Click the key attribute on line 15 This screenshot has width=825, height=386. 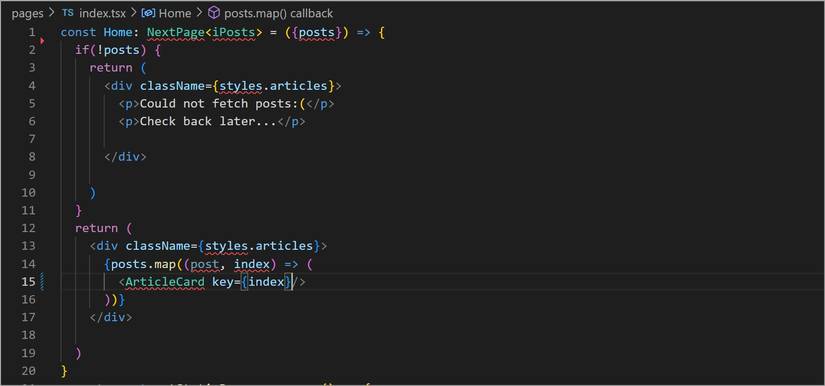[222, 282]
